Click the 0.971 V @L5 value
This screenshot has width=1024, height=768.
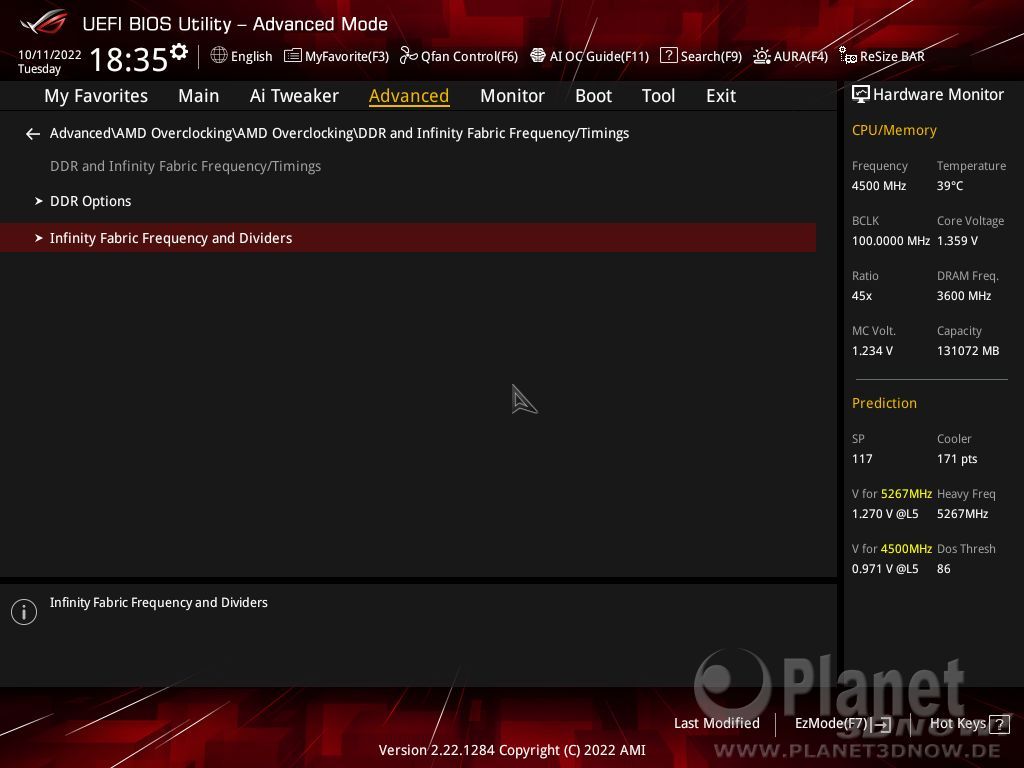[885, 569]
